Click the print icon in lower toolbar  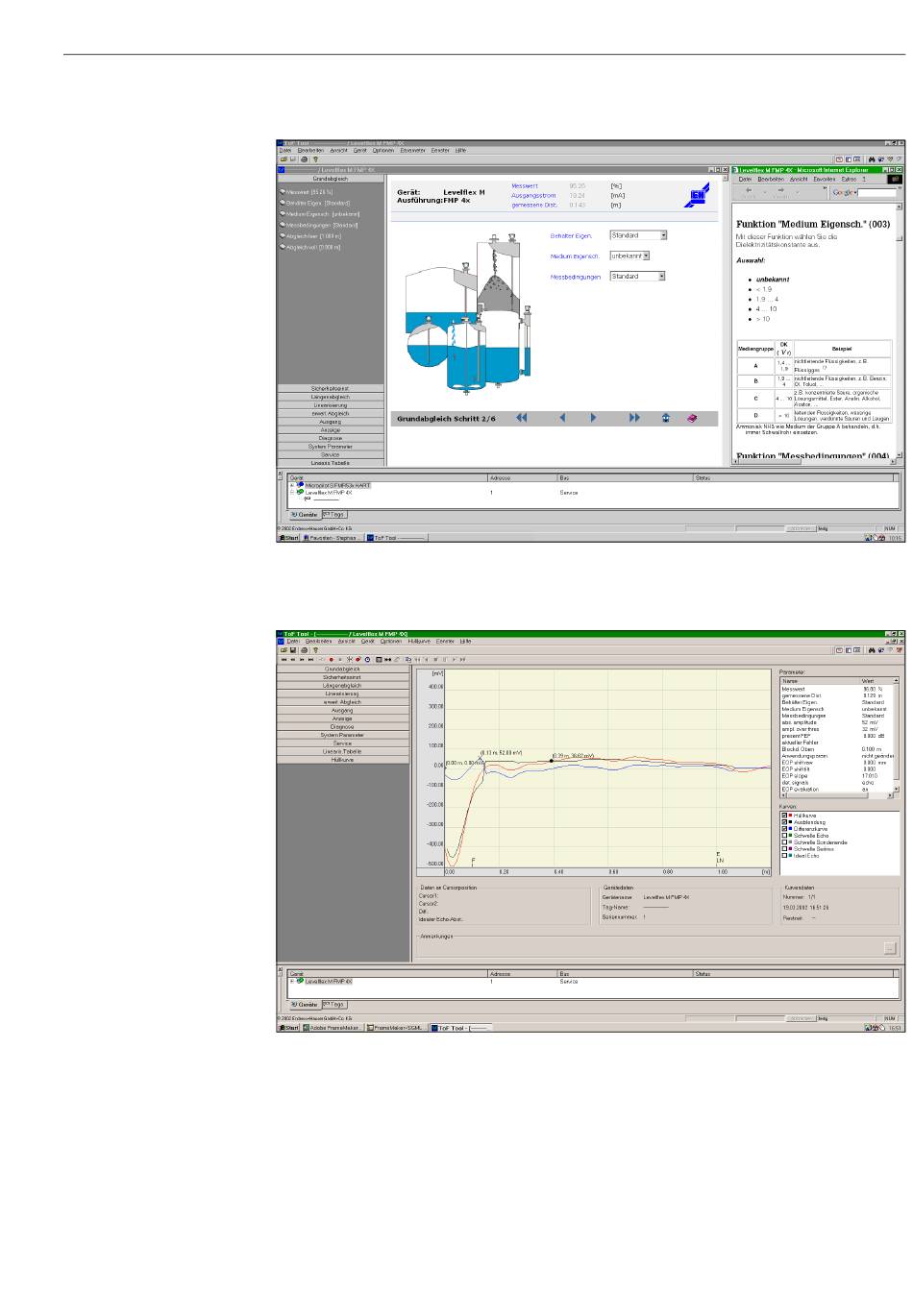[304, 649]
